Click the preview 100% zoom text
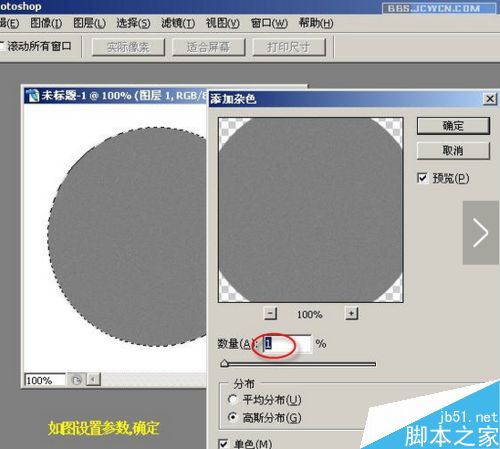This screenshot has width=500, height=449. click(310, 314)
